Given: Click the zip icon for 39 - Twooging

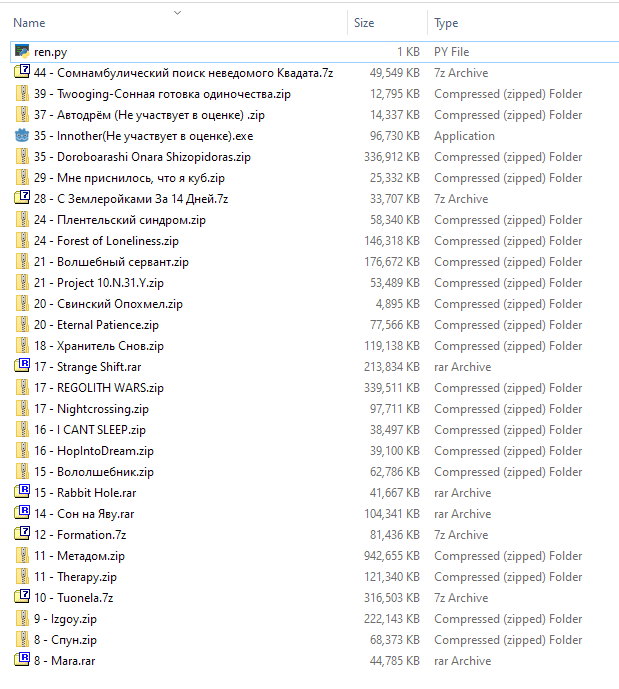Looking at the screenshot, I should [x=22, y=94].
